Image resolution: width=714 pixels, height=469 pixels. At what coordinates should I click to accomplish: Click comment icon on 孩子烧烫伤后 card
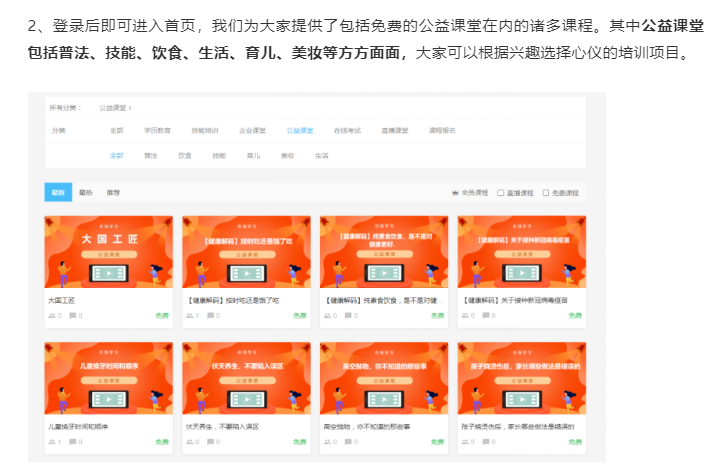coord(486,442)
